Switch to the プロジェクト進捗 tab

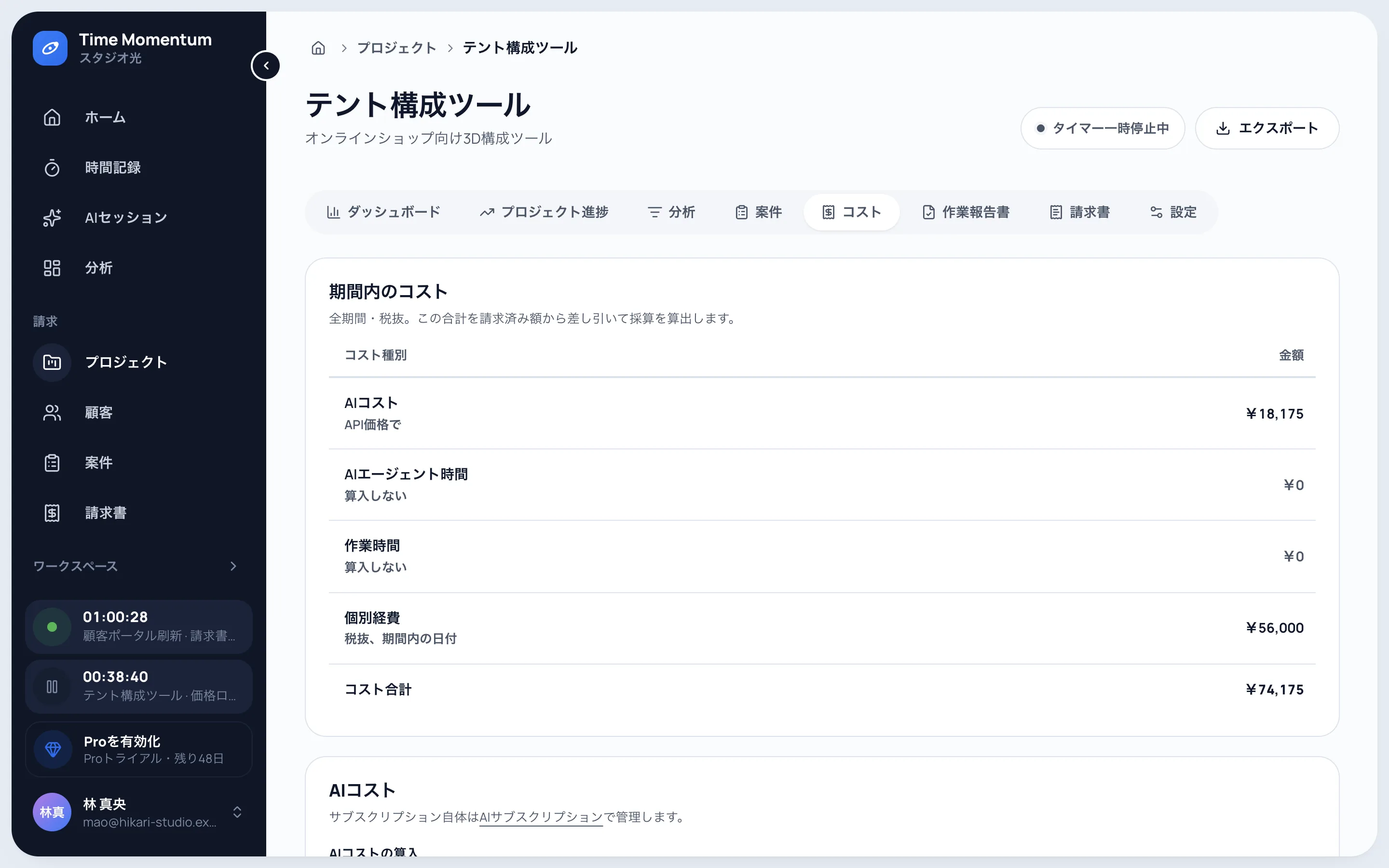pos(544,212)
